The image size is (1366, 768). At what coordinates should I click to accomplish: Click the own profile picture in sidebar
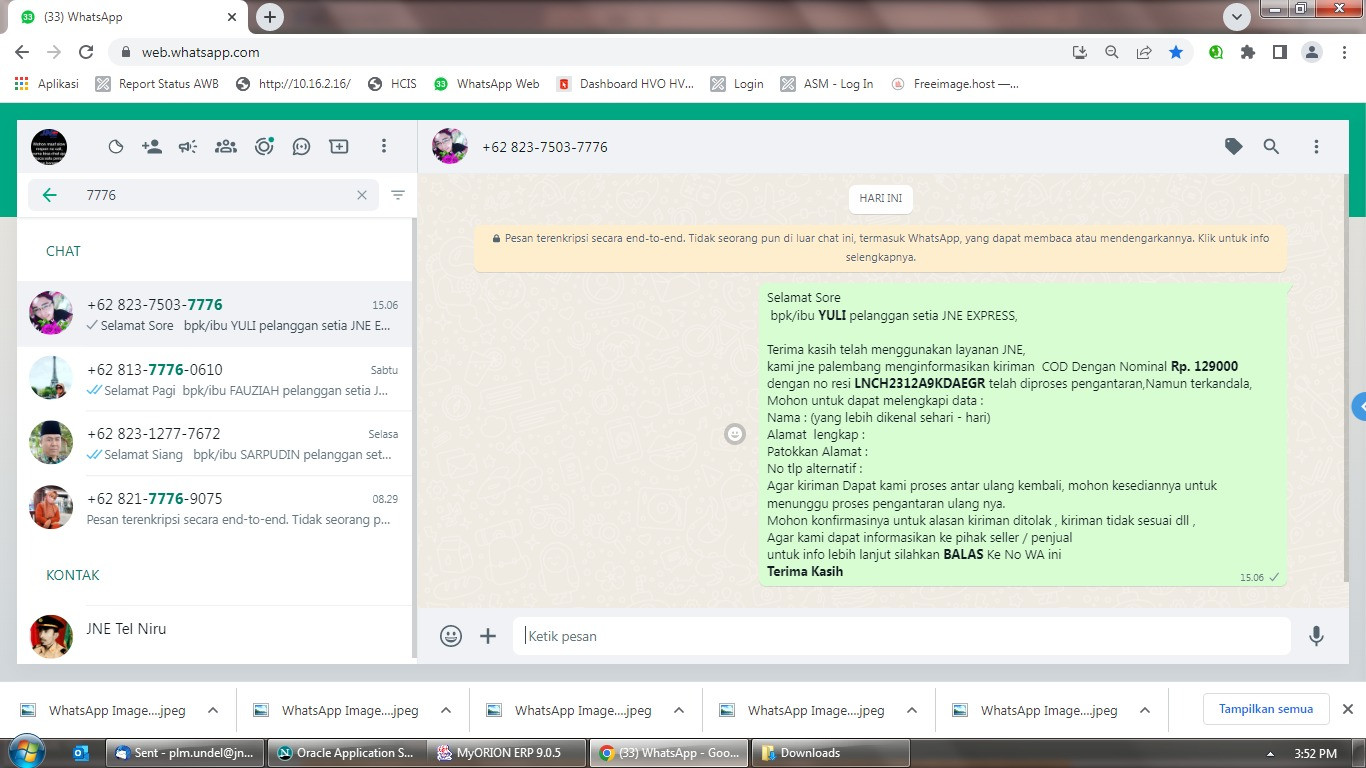coord(49,147)
